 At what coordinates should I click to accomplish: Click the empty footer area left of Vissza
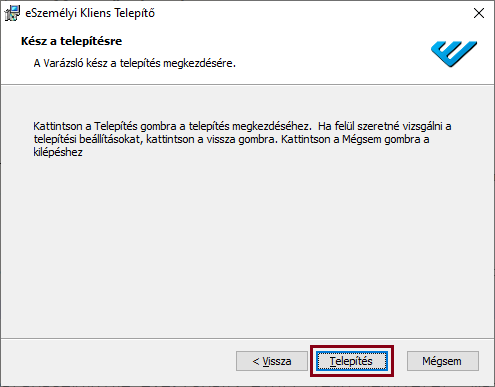[x=117, y=362]
